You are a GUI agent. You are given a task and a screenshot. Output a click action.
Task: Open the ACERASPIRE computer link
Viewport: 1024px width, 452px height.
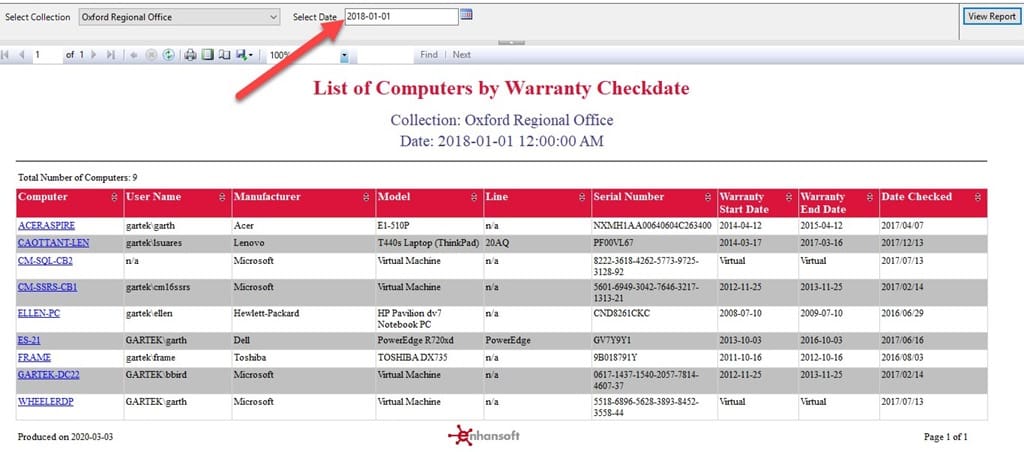[46, 225]
